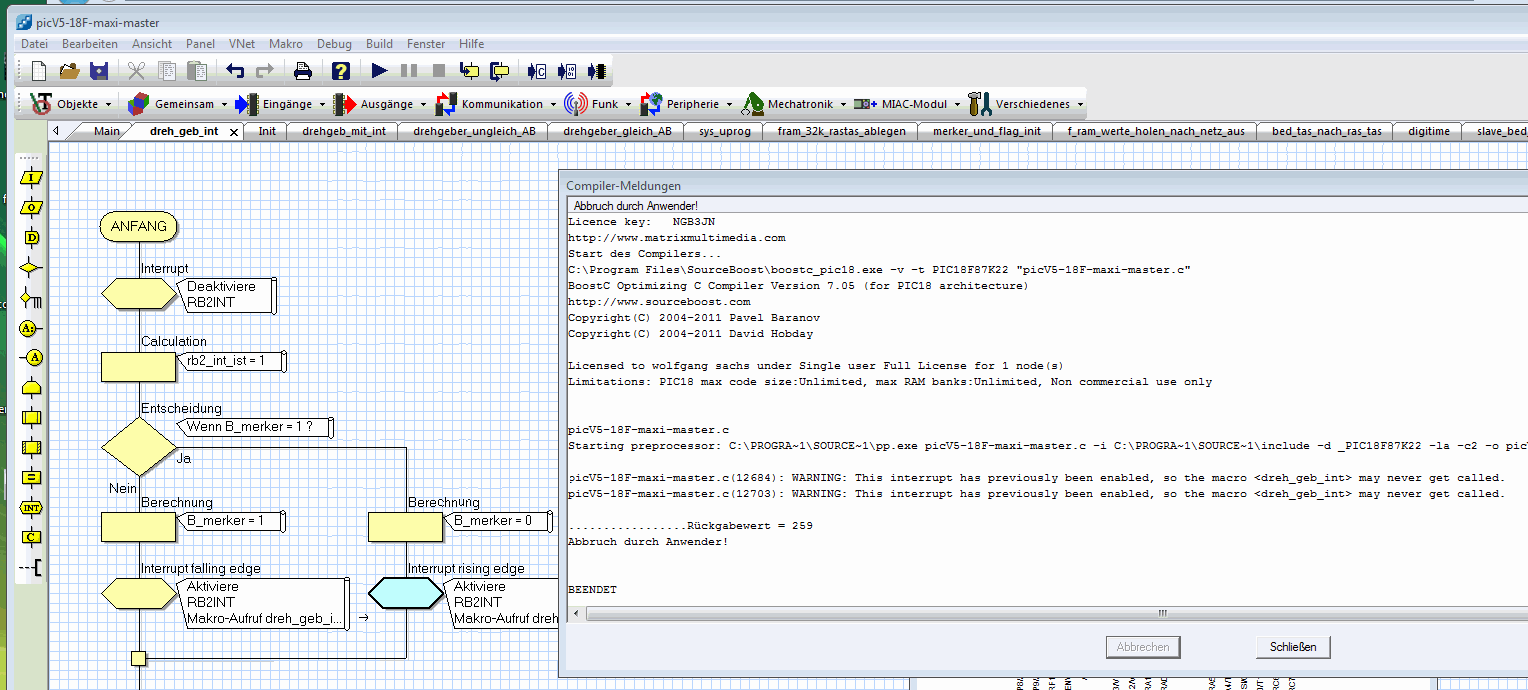The image size is (1528, 690).
Task: Click the Step Into simulation icon
Action: click(469, 71)
